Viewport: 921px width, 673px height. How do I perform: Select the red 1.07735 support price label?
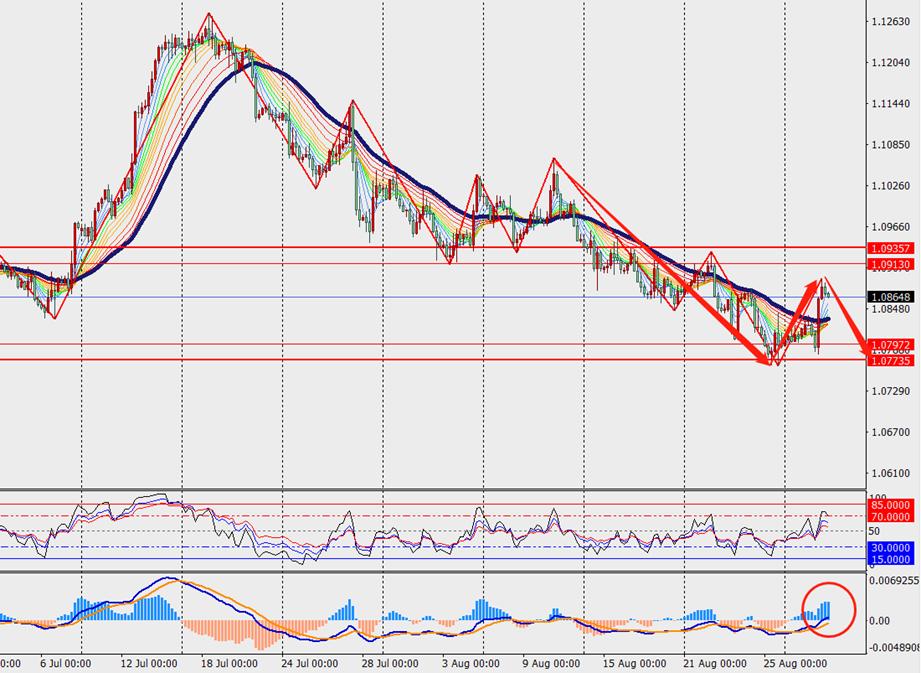coord(890,360)
